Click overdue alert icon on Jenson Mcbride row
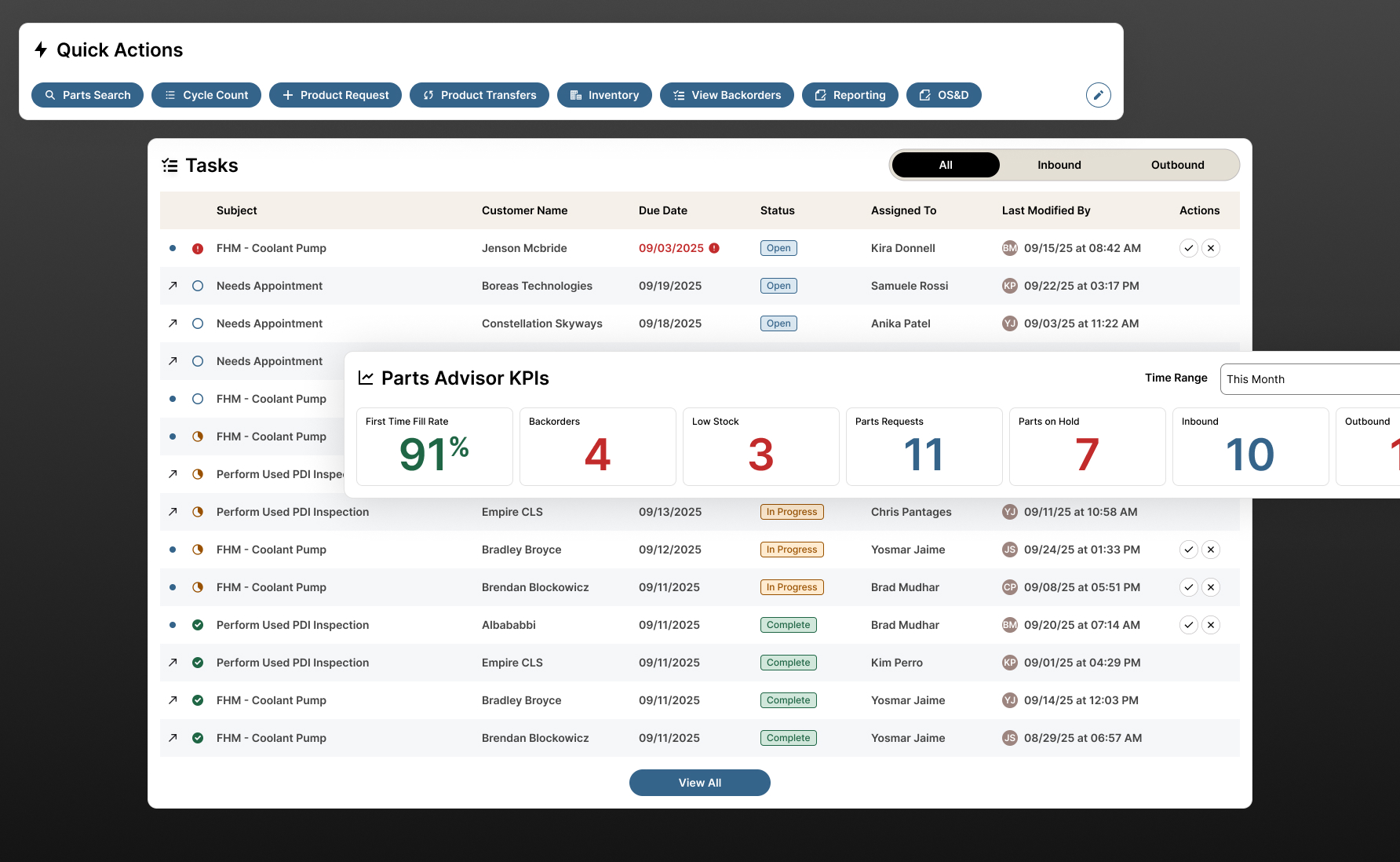 coord(198,248)
